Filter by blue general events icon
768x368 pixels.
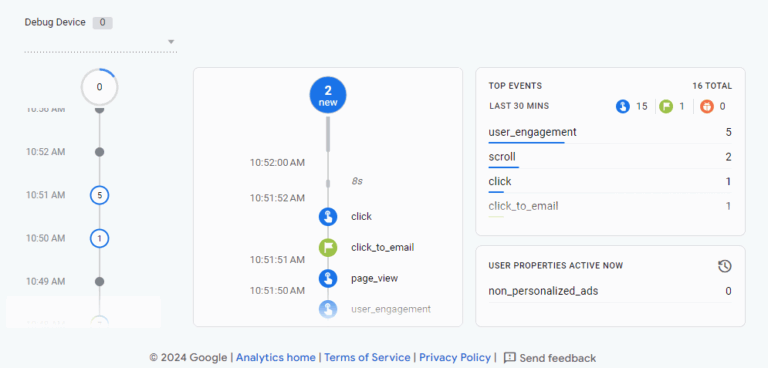pos(623,106)
